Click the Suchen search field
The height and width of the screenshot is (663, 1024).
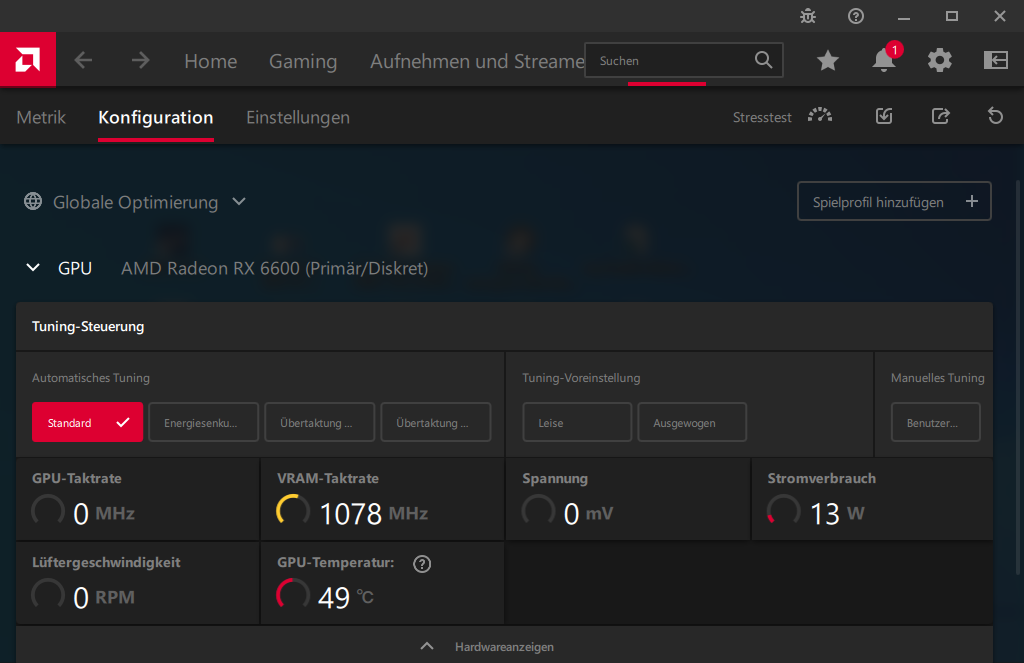tap(684, 60)
